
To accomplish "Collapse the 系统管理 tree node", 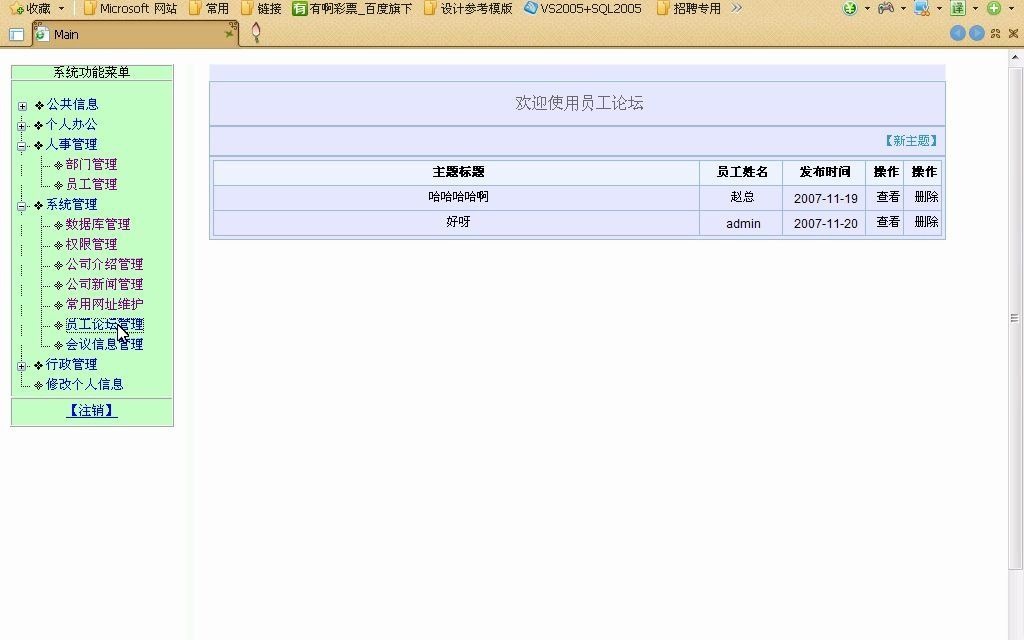I will pos(22,204).
